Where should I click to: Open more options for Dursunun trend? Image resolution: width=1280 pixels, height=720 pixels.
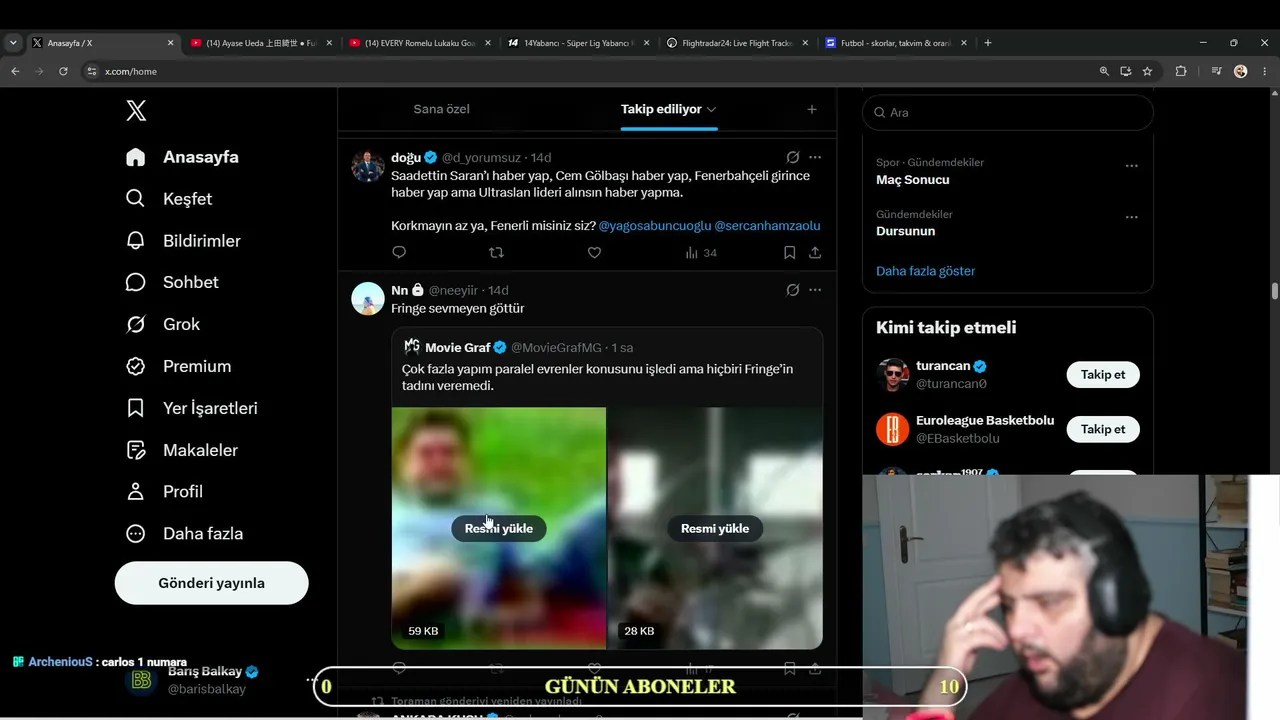[1132, 217]
